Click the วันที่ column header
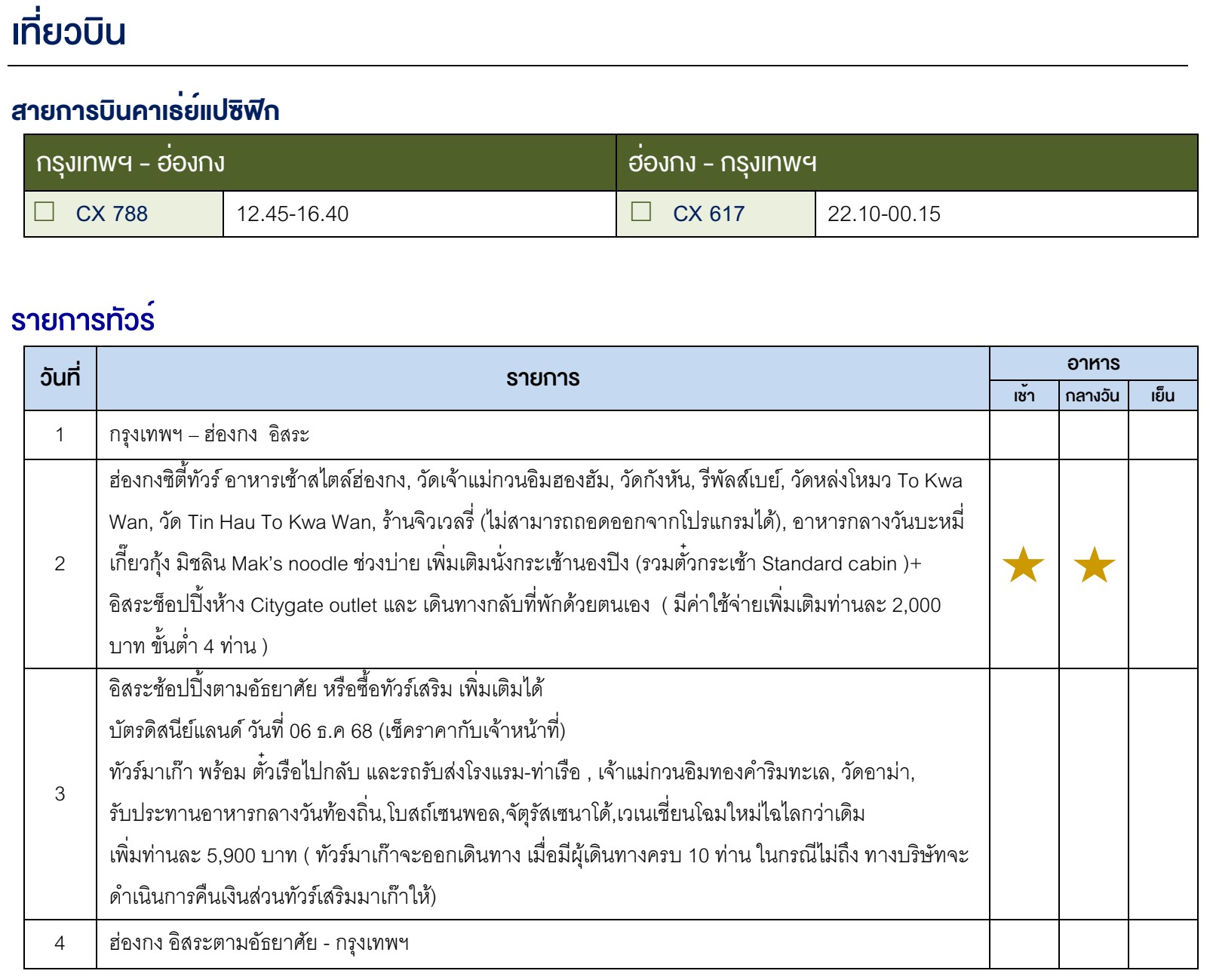1213x980 pixels. click(60, 378)
